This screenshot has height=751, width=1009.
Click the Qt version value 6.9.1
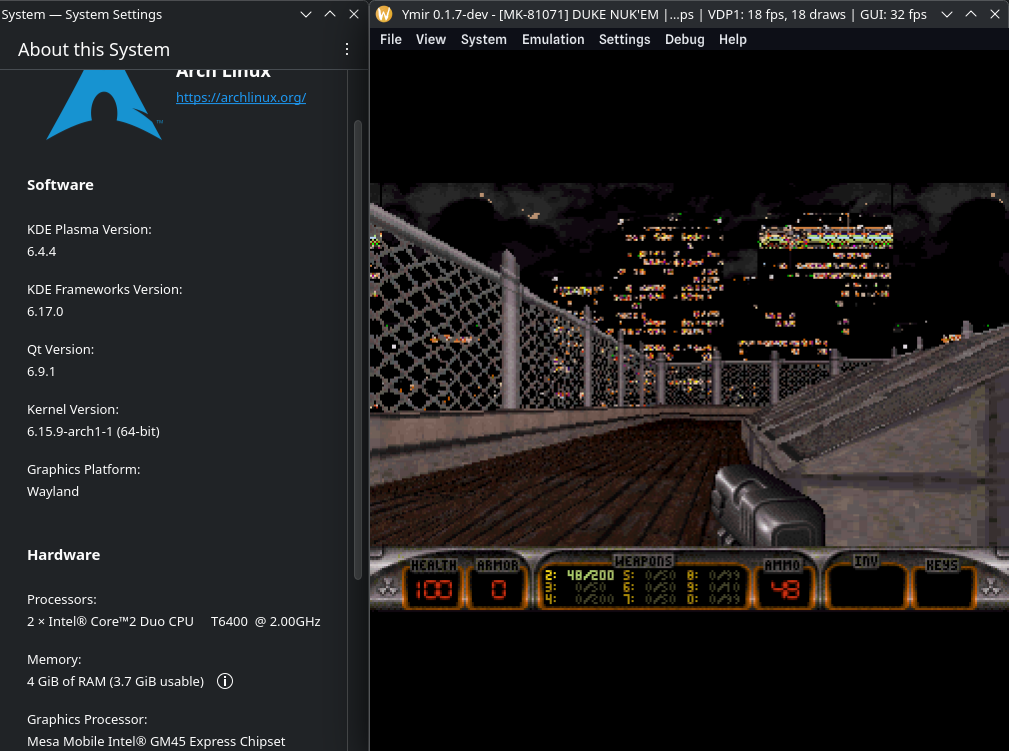[x=41, y=371]
